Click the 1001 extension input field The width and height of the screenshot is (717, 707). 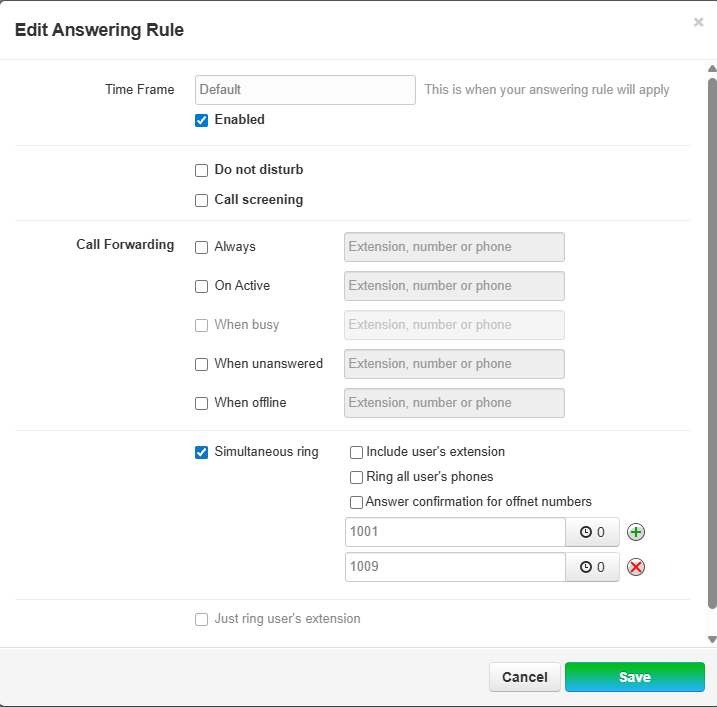point(455,533)
